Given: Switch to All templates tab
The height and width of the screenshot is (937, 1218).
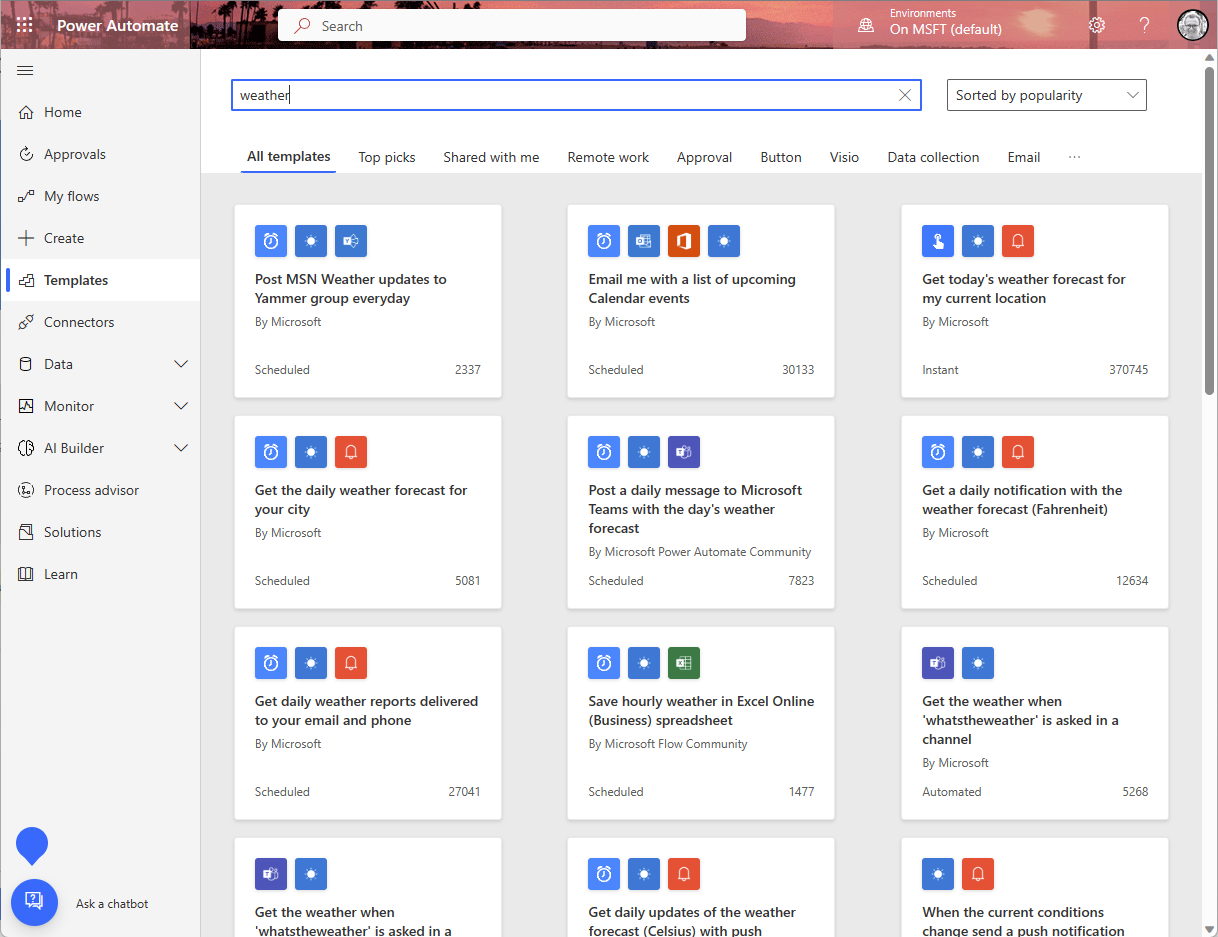Looking at the screenshot, I should 288,157.
